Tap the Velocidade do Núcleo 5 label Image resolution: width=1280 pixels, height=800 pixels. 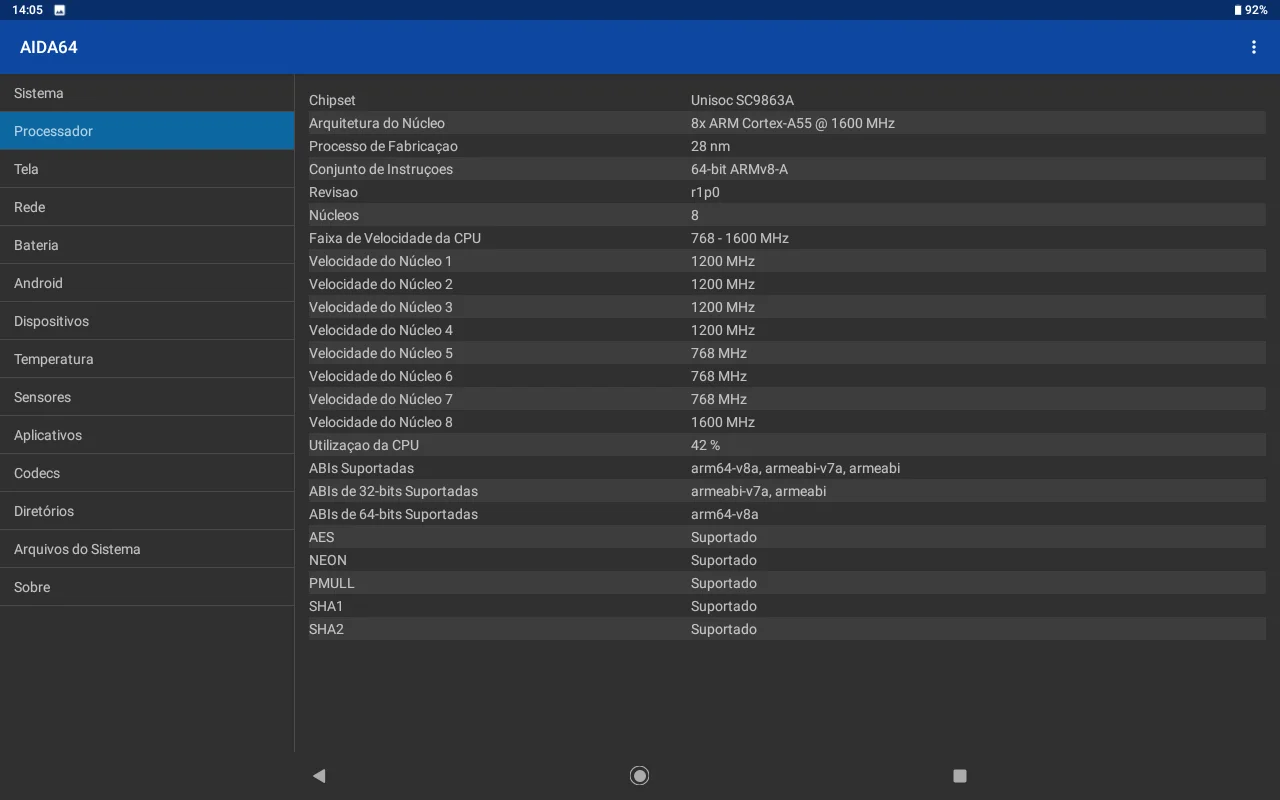381,353
